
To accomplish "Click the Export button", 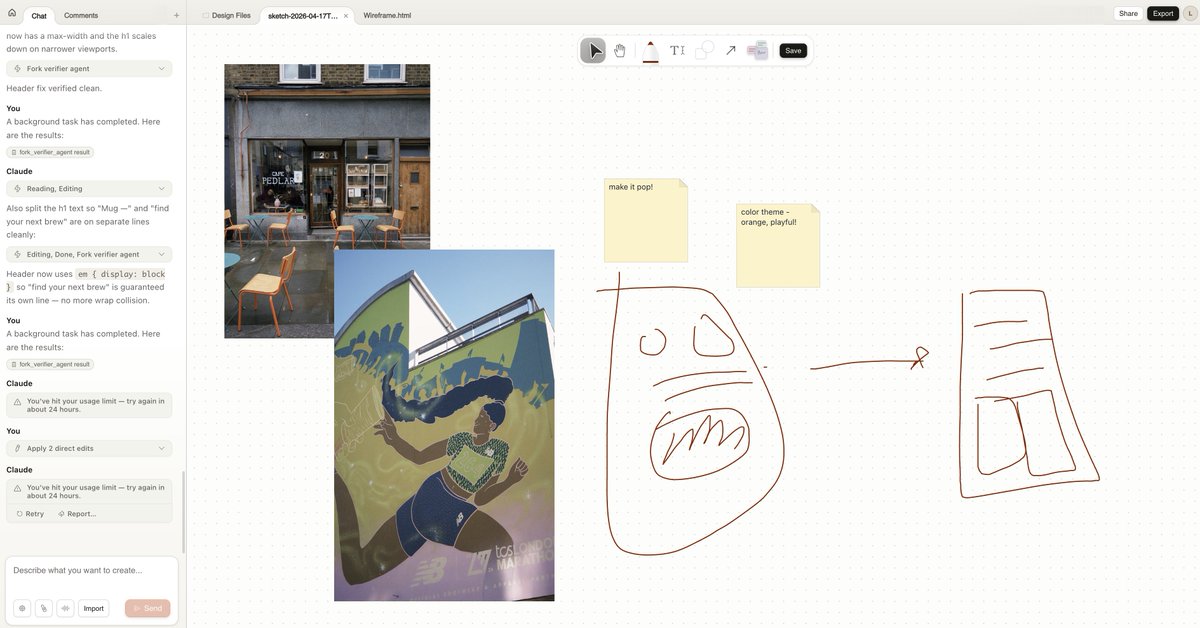I will [x=1163, y=13].
